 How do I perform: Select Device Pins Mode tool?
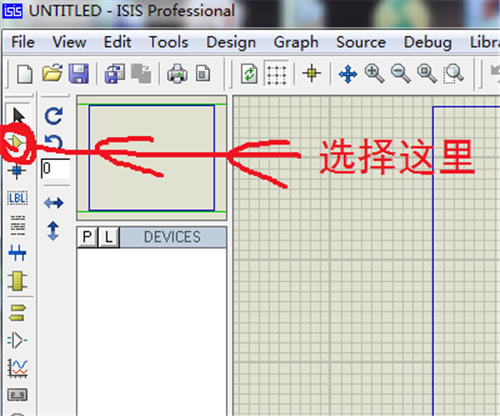17,340
